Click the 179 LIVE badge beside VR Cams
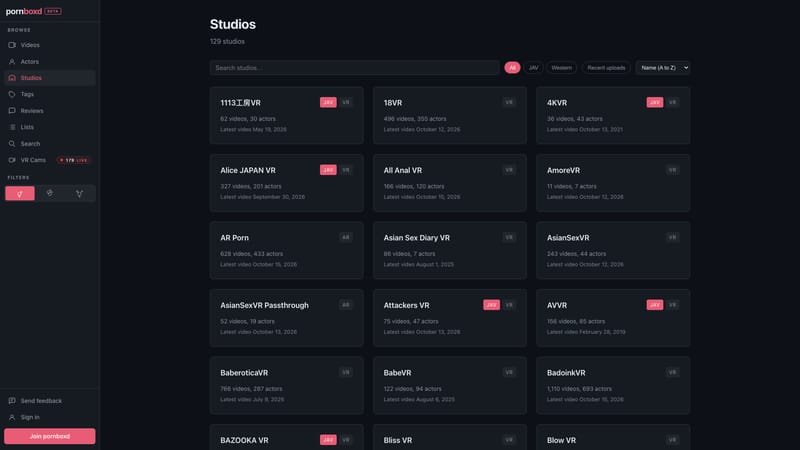Screen dimensions: 800x450 pos(73,160)
